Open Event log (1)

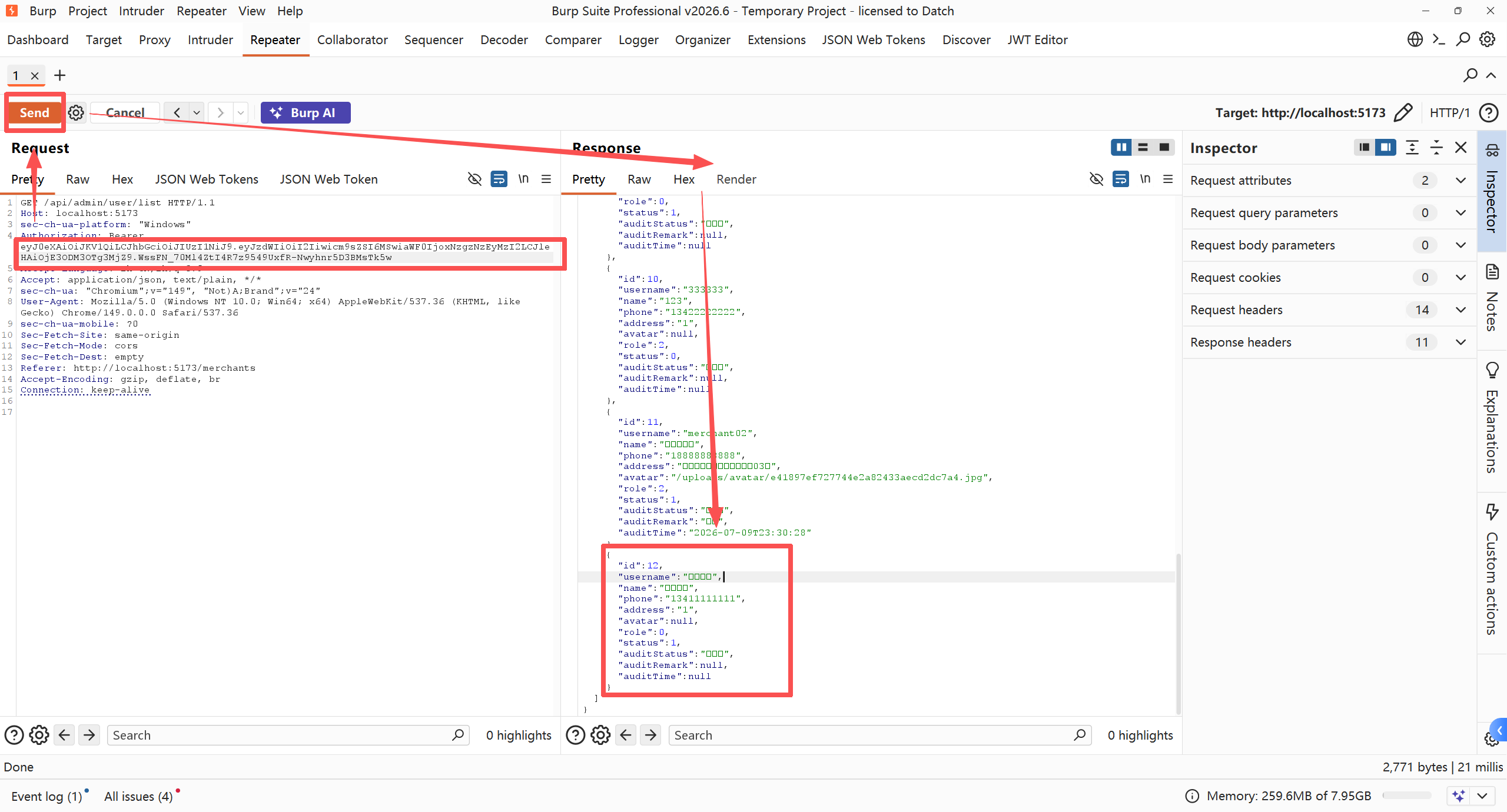[47, 796]
